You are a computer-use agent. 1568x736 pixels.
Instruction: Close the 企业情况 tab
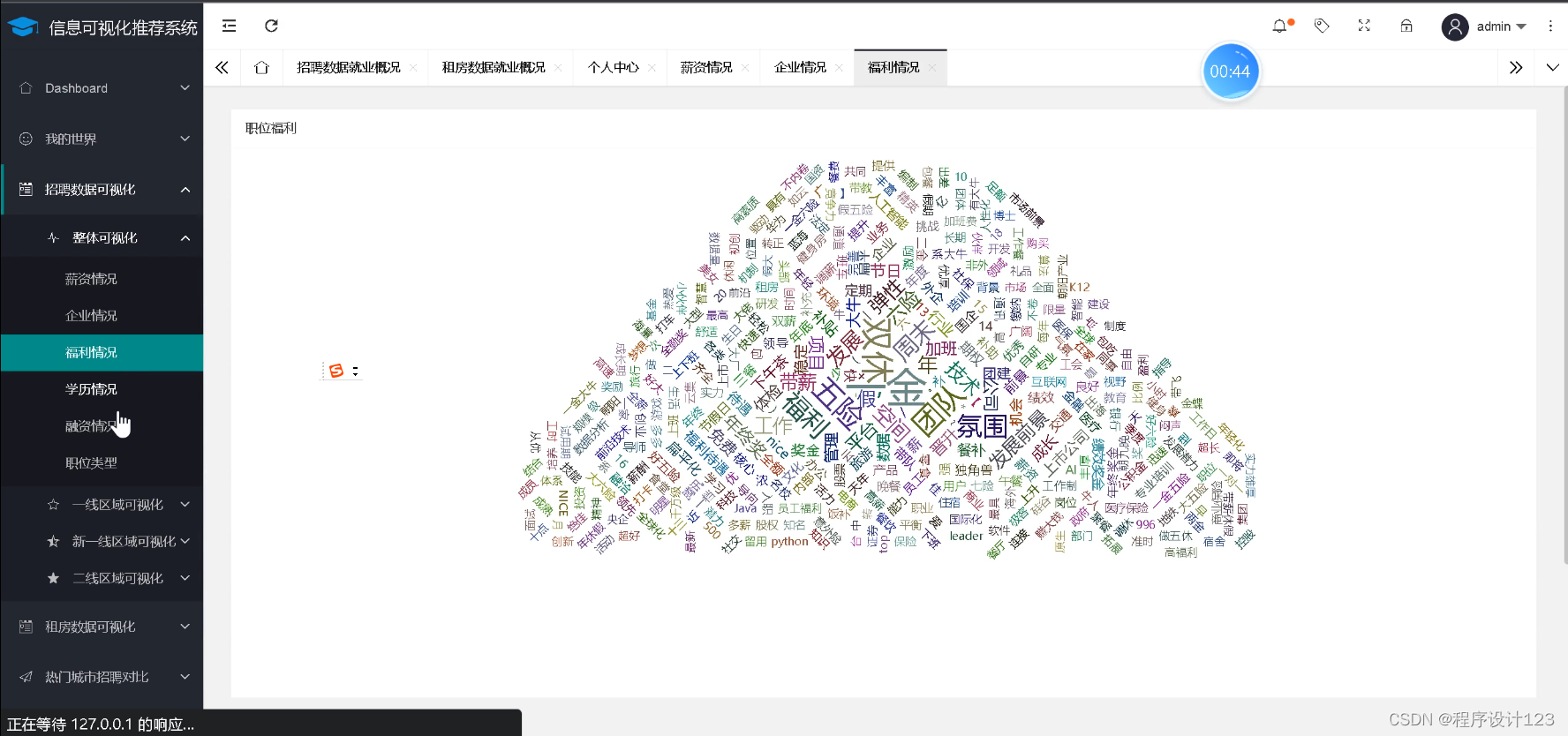point(839,68)
